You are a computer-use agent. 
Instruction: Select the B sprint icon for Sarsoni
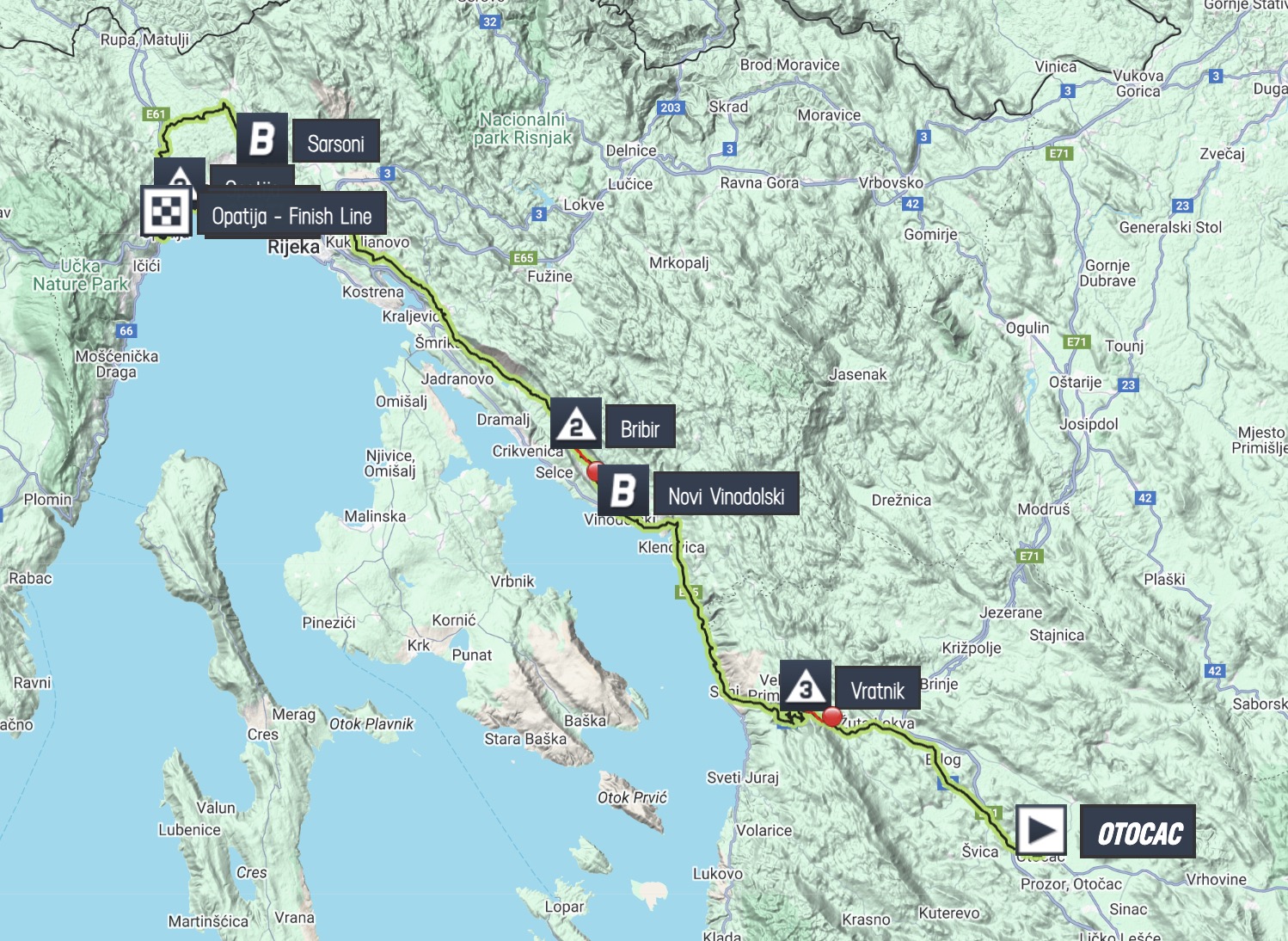click(261, 138)
